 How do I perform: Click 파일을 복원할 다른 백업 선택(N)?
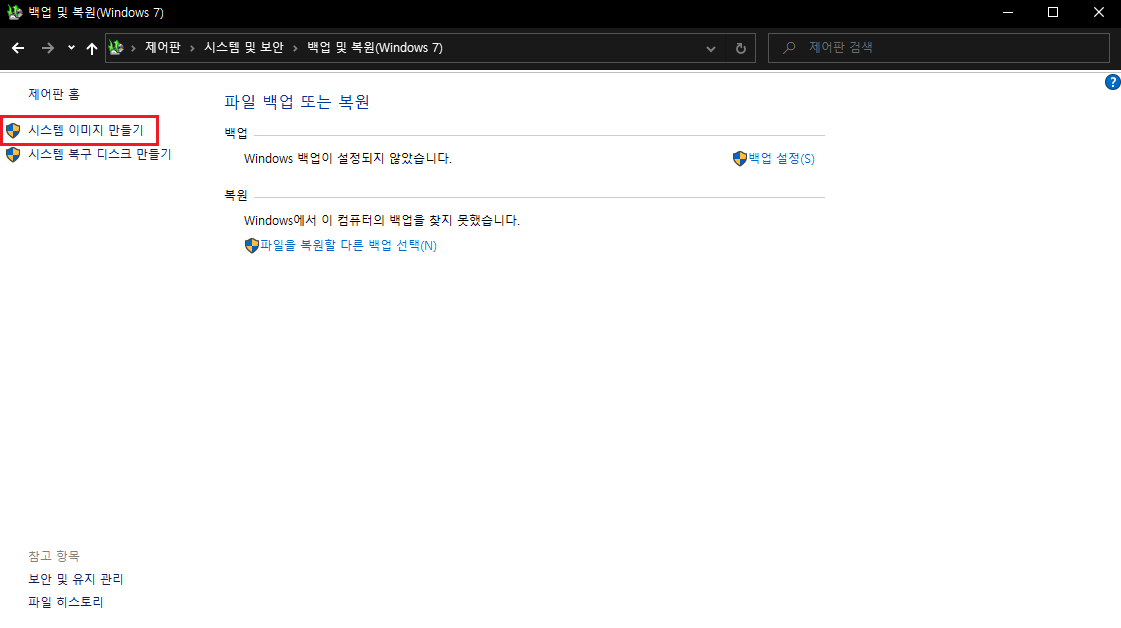click(348, 245)
